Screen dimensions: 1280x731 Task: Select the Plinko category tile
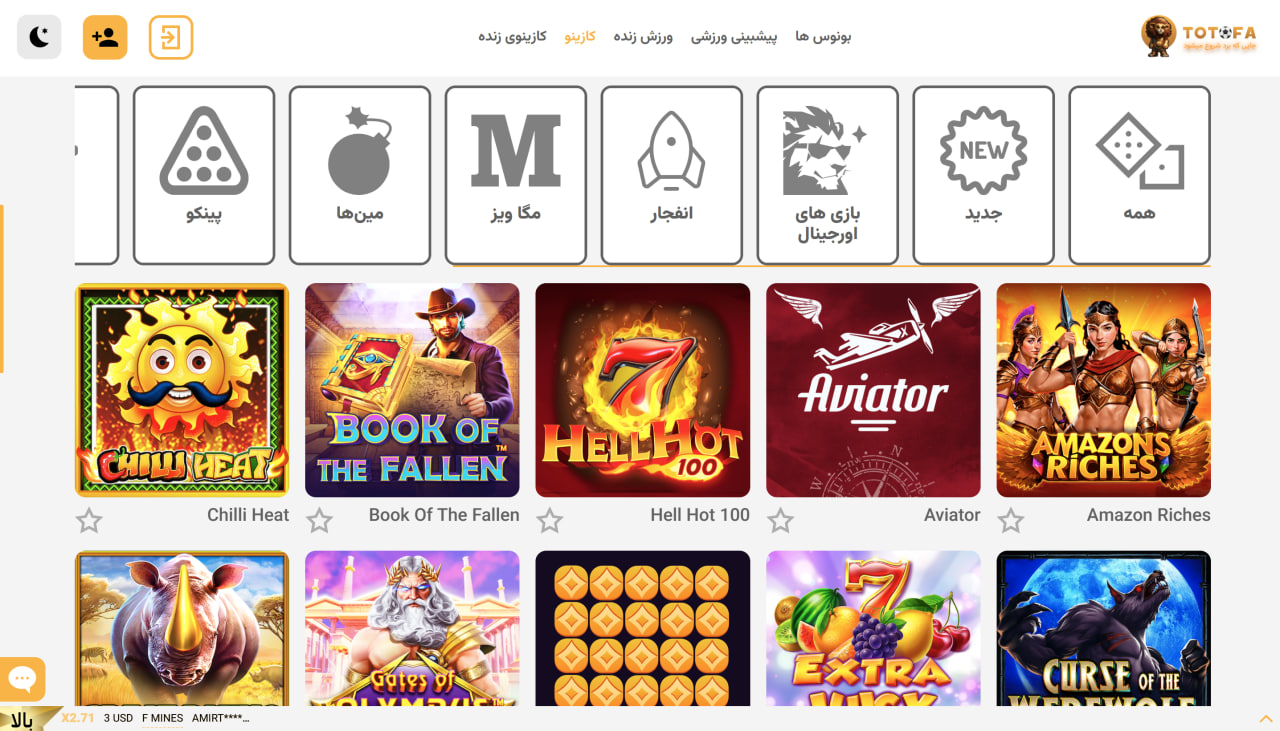(204, 175)
